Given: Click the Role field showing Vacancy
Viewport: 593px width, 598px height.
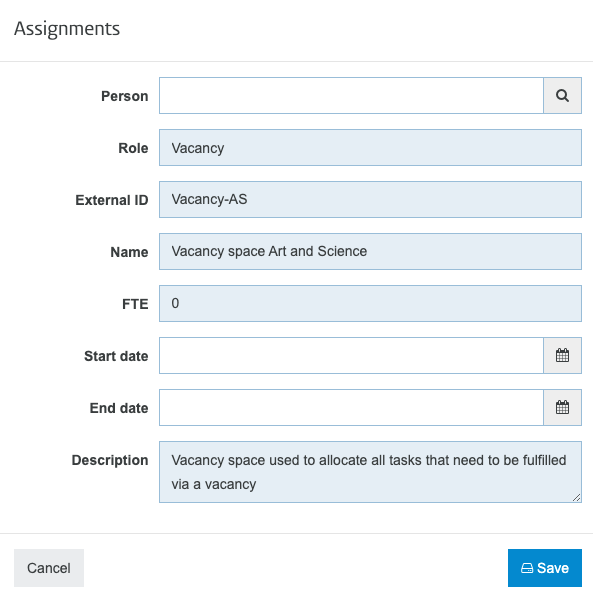Looking at the screenshot, I should click(x=370, y=148).
